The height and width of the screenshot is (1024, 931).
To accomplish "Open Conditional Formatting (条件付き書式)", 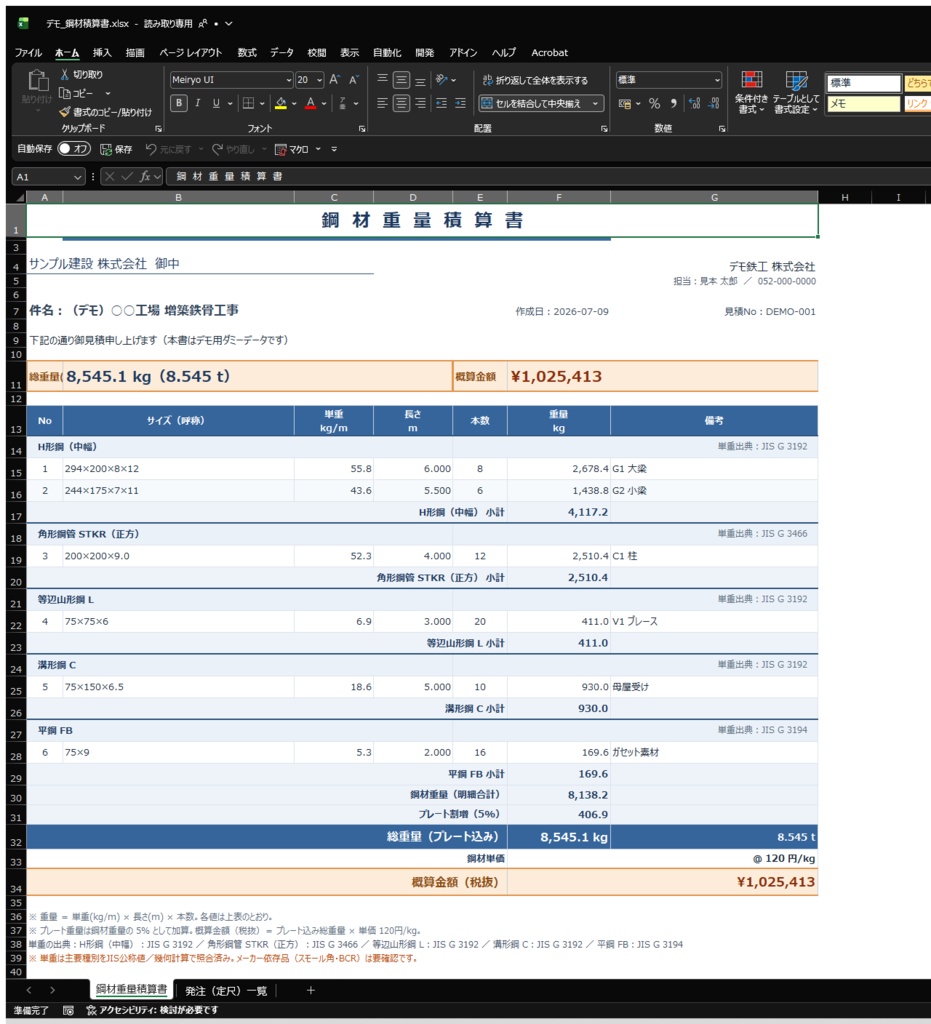I will pyautogui.click(x=751, y=93).
